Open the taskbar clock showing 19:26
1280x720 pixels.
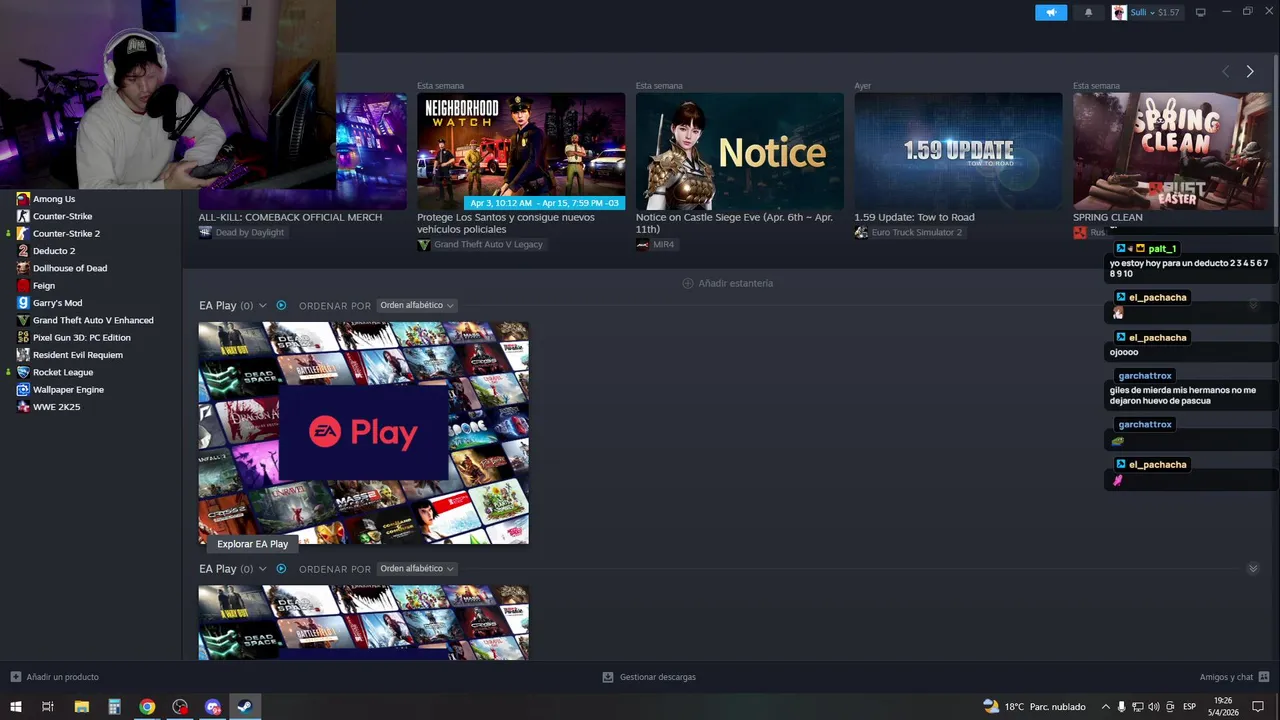point(1223,706)
